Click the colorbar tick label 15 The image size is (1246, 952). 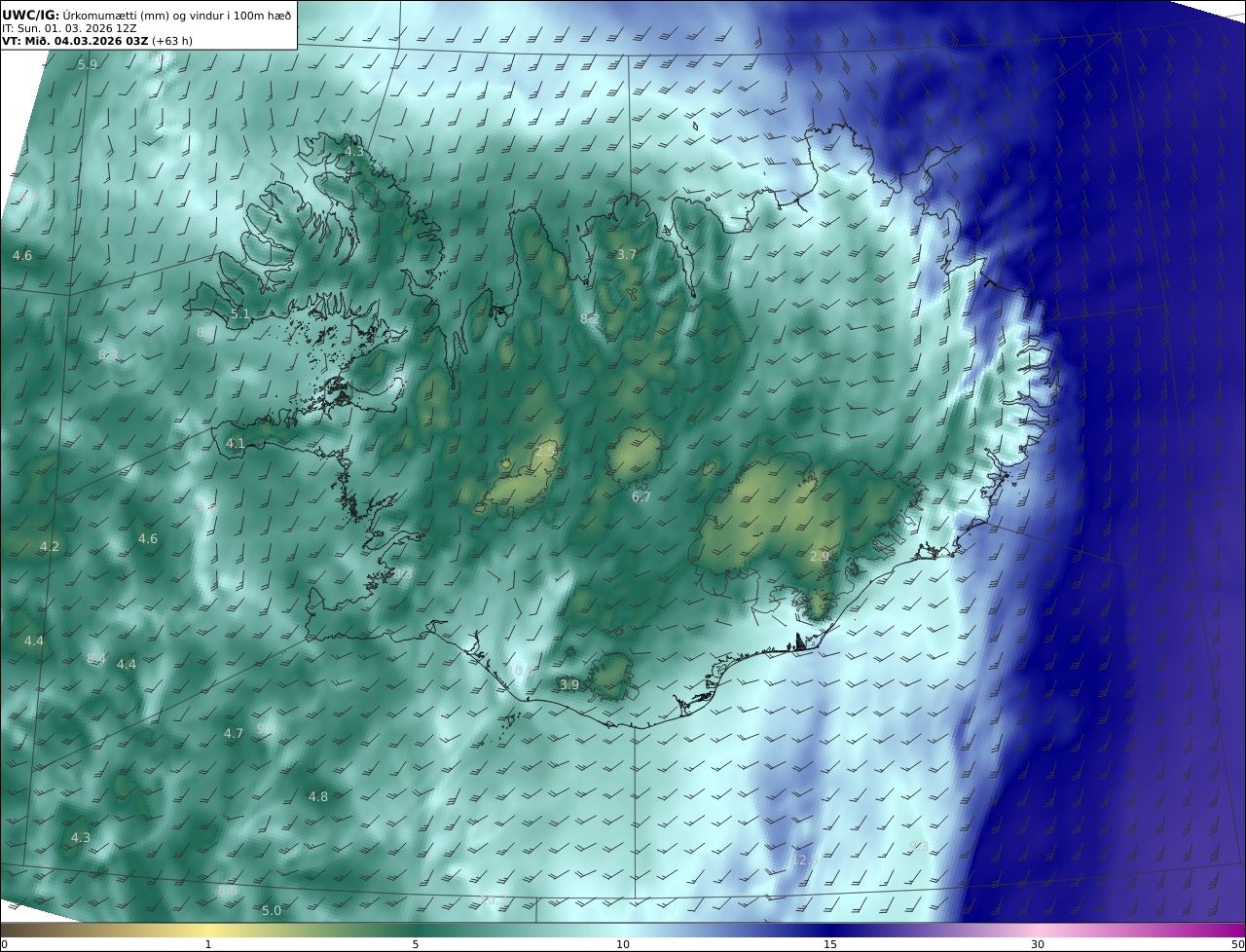[x=830, y=944]
